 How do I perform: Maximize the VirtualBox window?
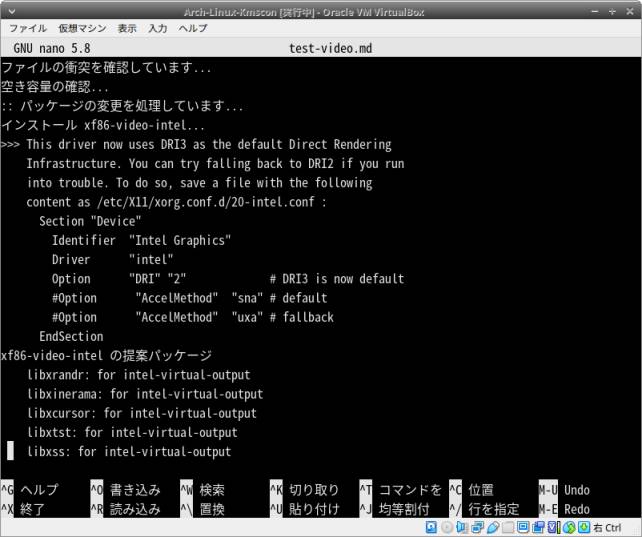(x=612, y=11)
